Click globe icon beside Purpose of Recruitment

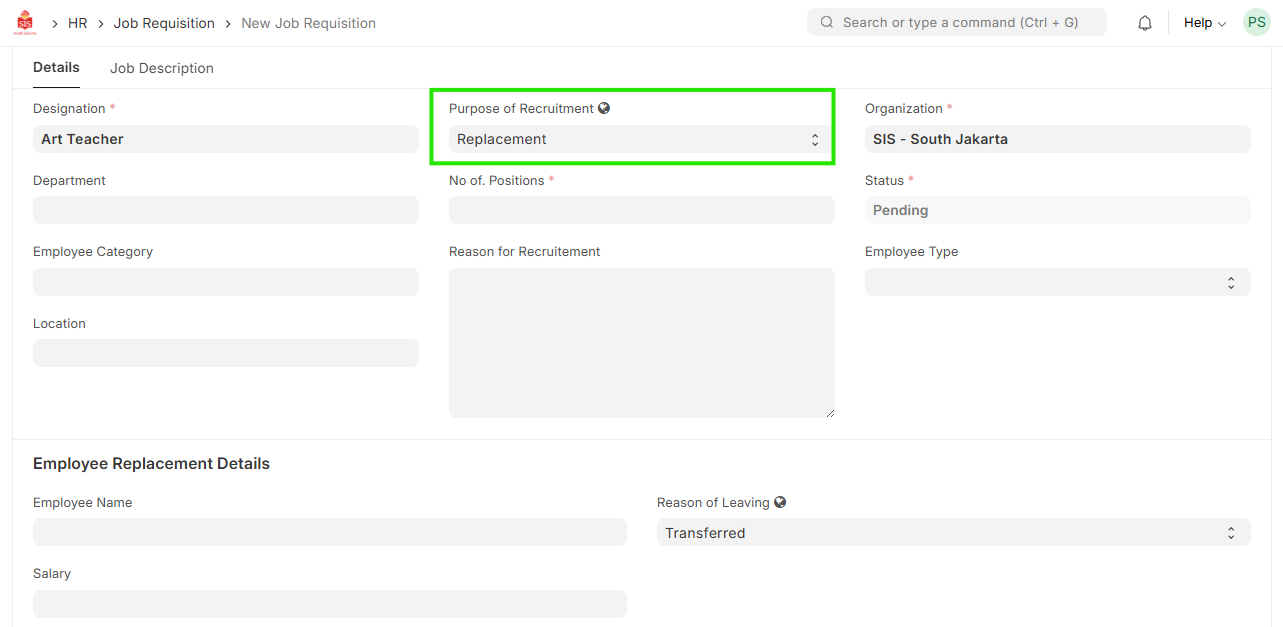[604, 108]
